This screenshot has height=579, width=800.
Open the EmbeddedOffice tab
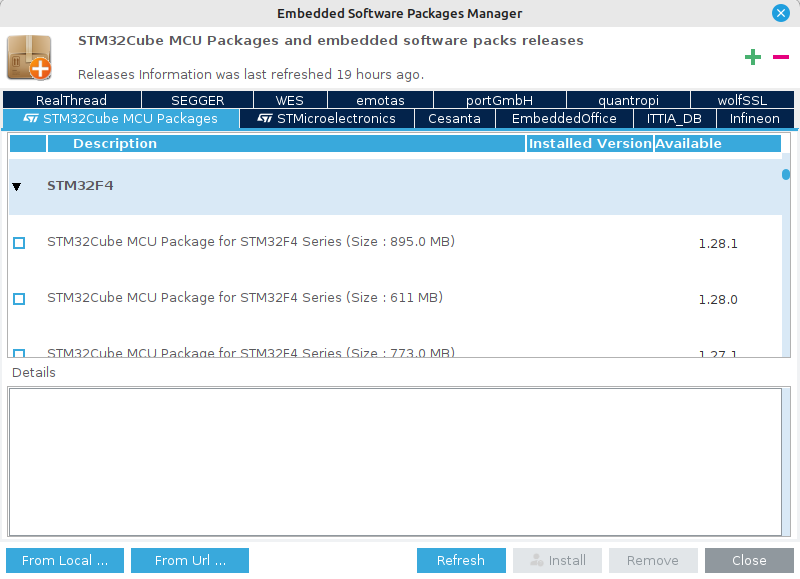point(564,119)
